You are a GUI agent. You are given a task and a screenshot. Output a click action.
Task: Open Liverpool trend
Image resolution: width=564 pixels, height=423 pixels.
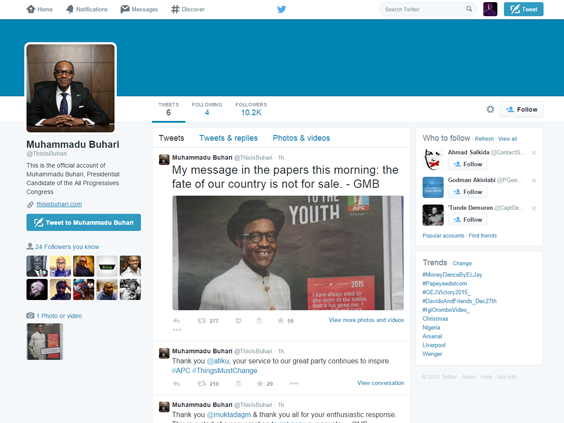434,345
